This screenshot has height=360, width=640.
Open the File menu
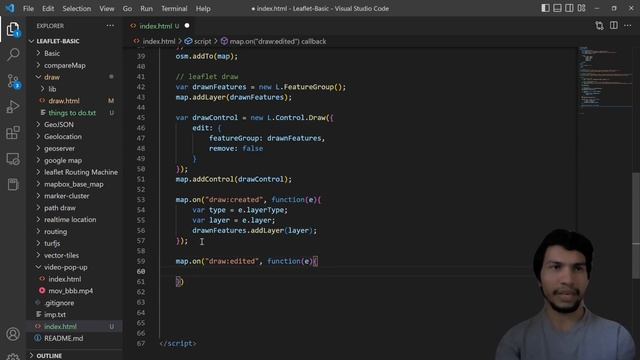(28, 8)
